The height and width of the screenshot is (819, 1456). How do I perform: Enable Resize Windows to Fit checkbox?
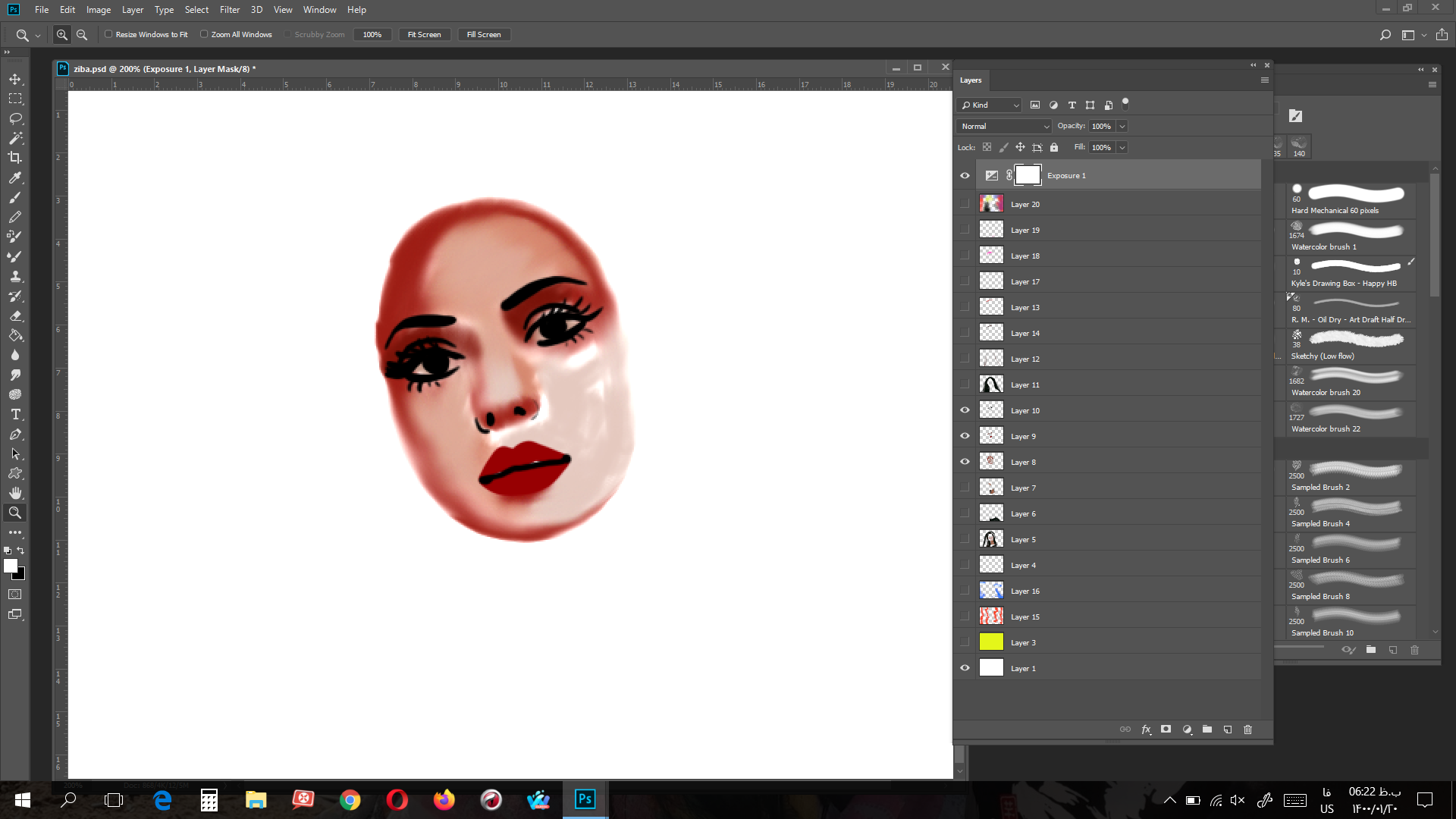click(x=108, y=34)
